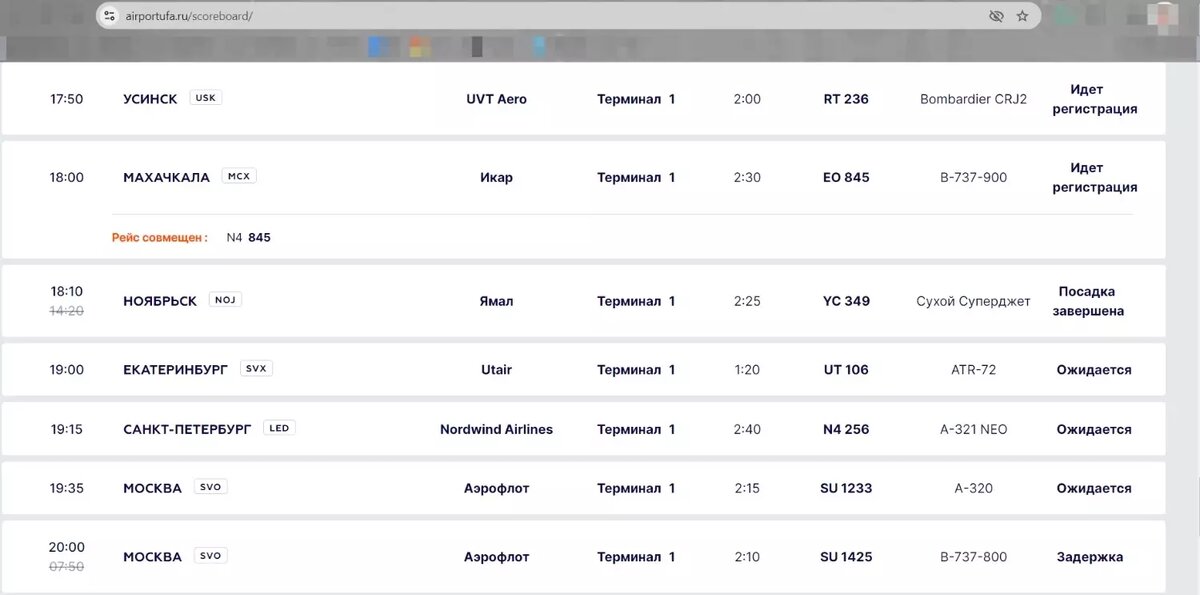Select destination САНКТ-ПЕТЕРБУРГ
Screen dimensions: 1200x595
[x=187, y=429]
